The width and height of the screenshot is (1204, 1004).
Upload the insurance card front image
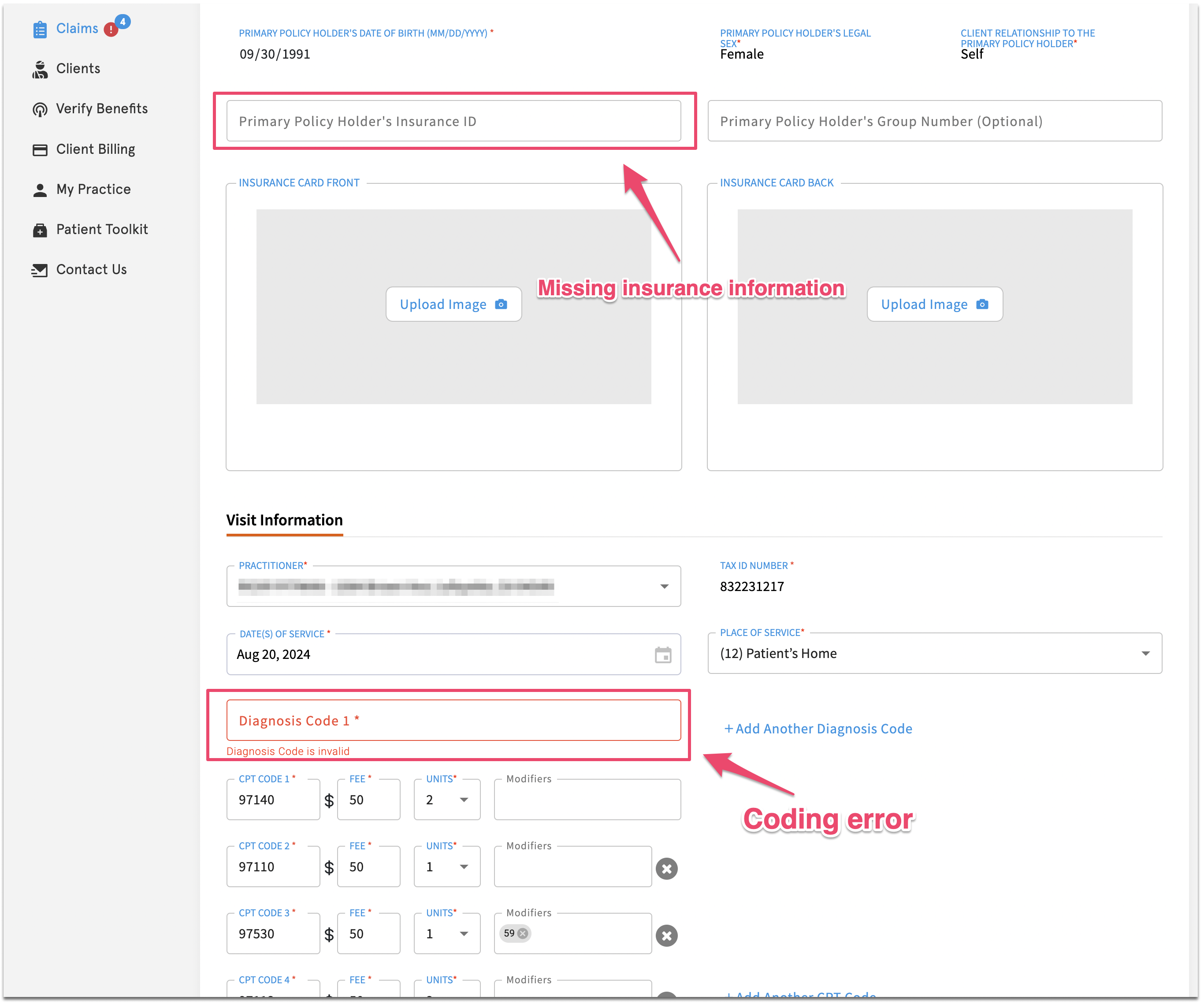[x=453, y=305]
